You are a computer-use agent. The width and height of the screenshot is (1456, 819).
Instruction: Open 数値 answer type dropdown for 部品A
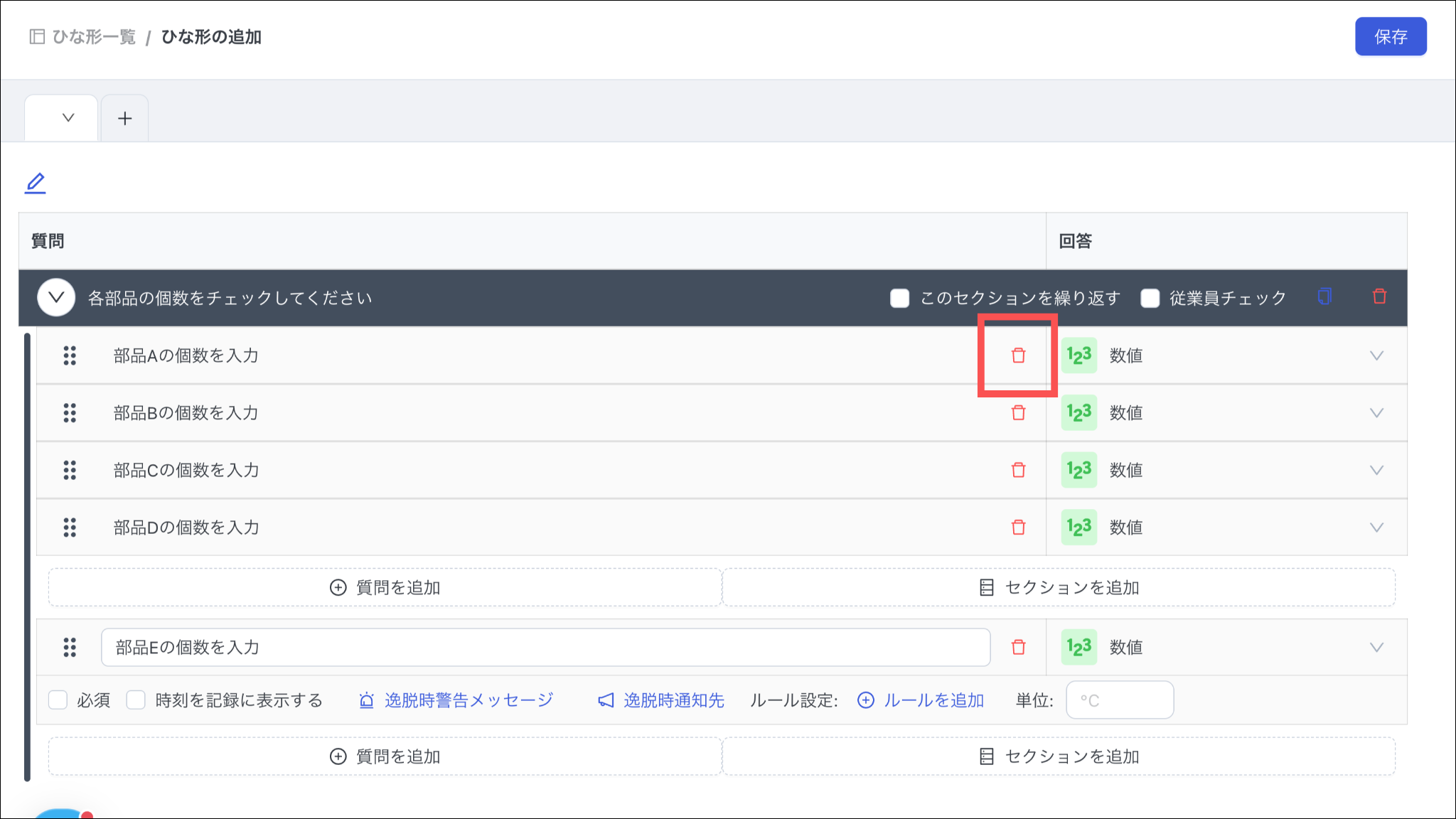1376,355
